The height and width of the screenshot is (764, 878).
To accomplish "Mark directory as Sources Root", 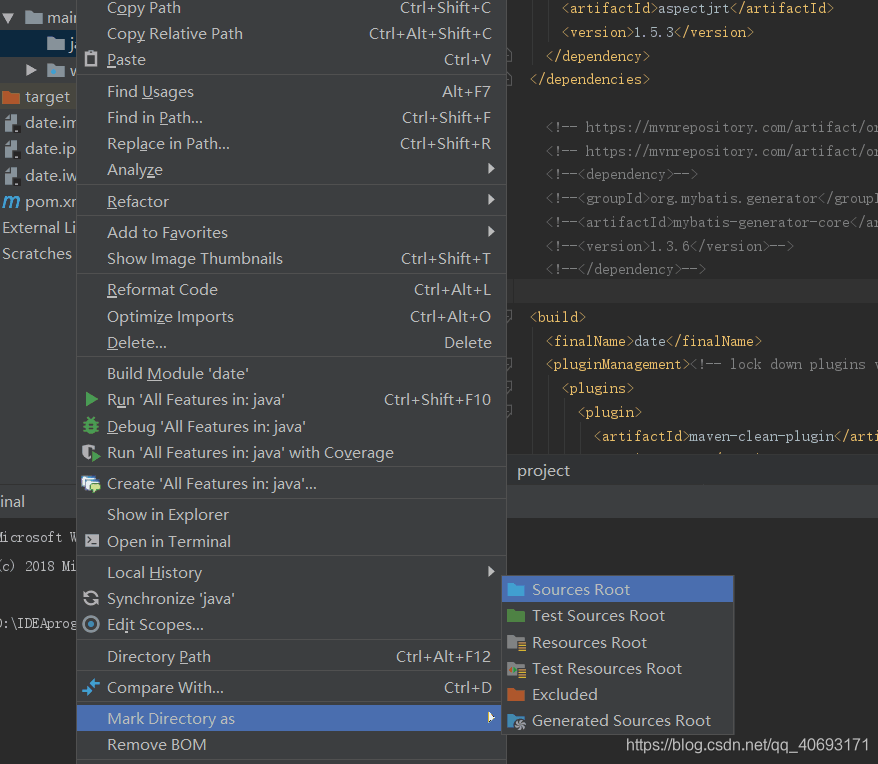I will point(618,589).
